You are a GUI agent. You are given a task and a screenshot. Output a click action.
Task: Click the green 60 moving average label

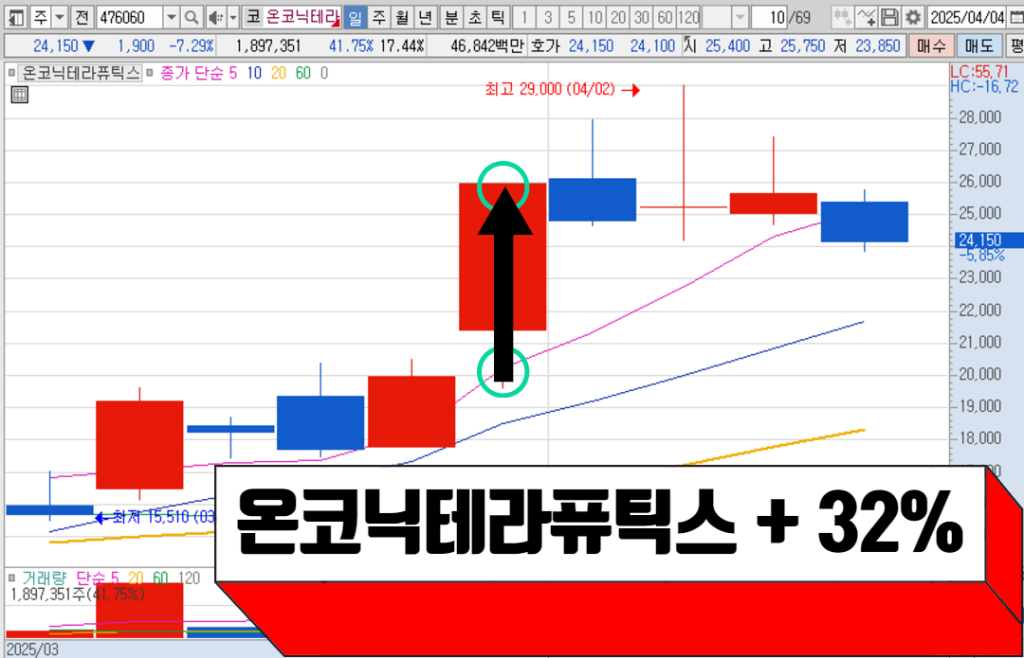click(x=303, y=73)
